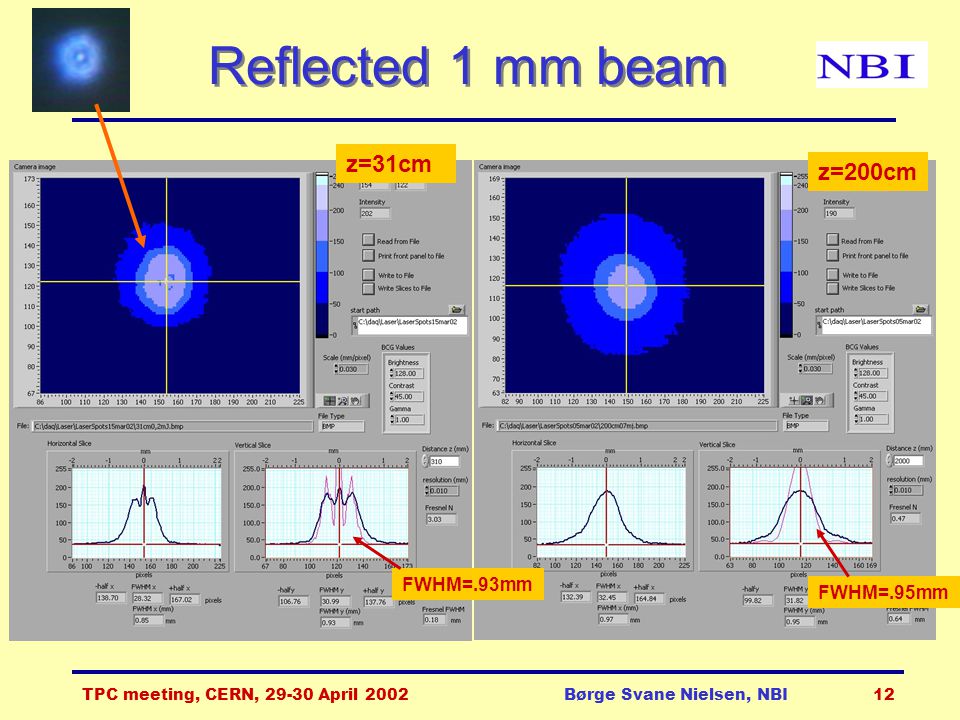960x720 pixels.
Task: Toggle Print front panel to file, z=31cm panel
Action: 368,255
